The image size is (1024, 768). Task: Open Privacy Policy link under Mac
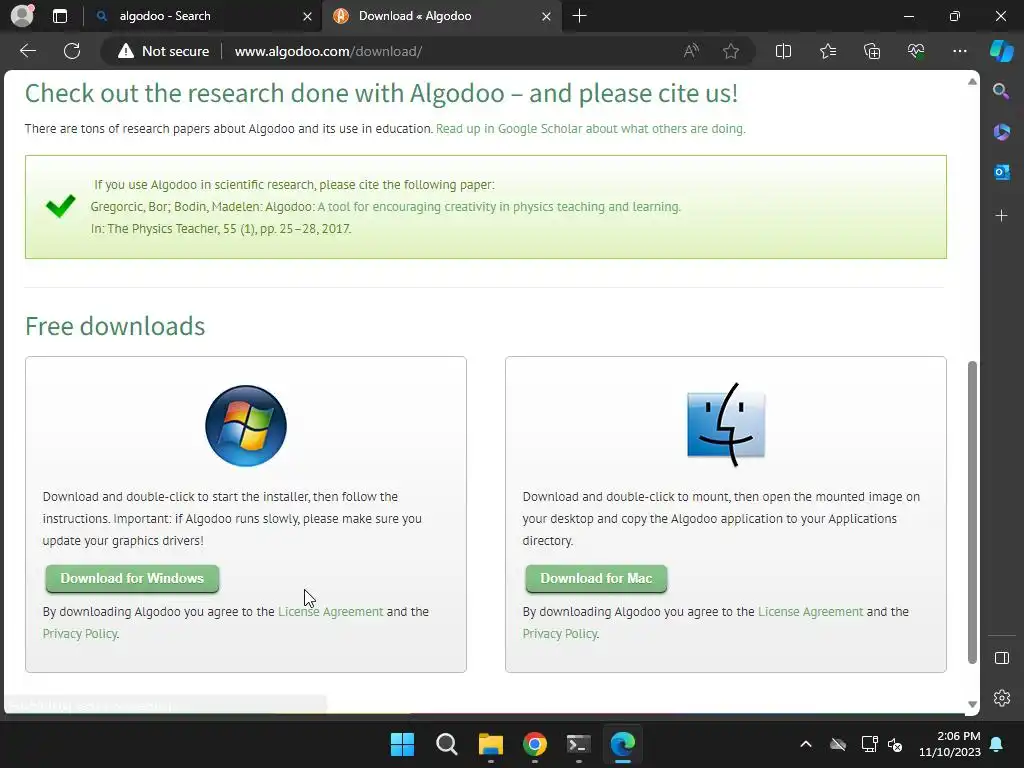[560, 633]
